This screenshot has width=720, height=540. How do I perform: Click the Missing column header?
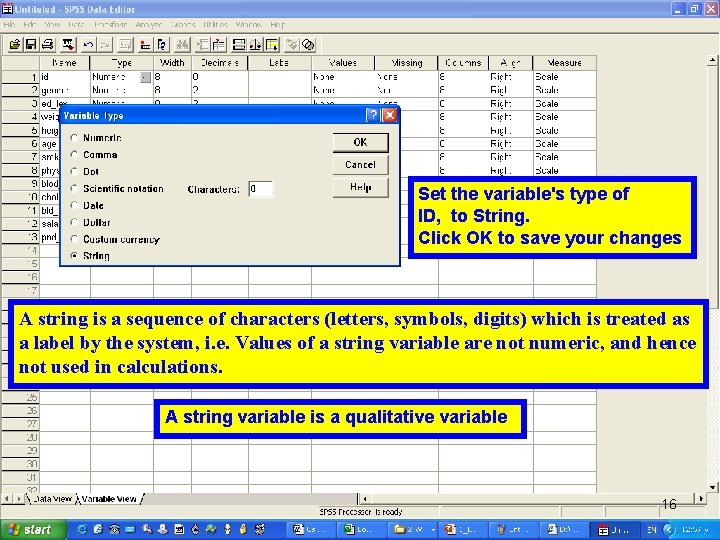406,63
